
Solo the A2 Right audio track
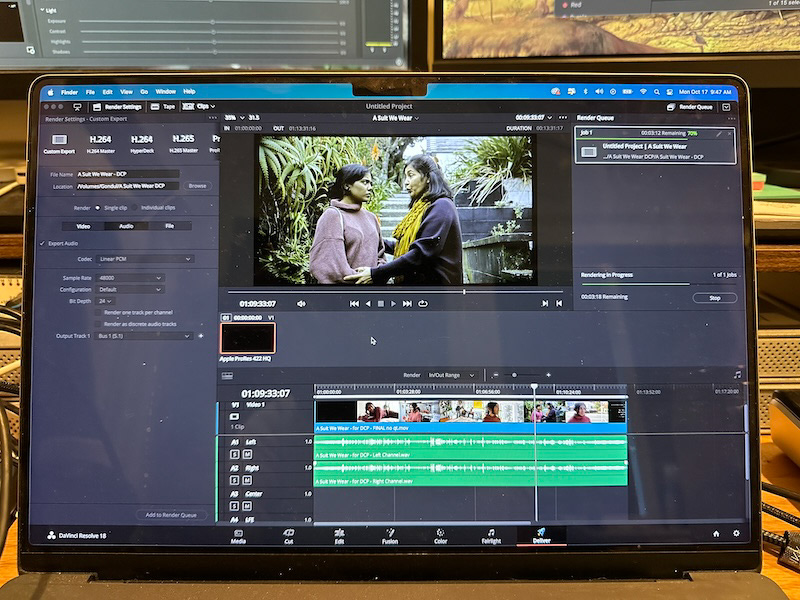[x=234, y=480]
